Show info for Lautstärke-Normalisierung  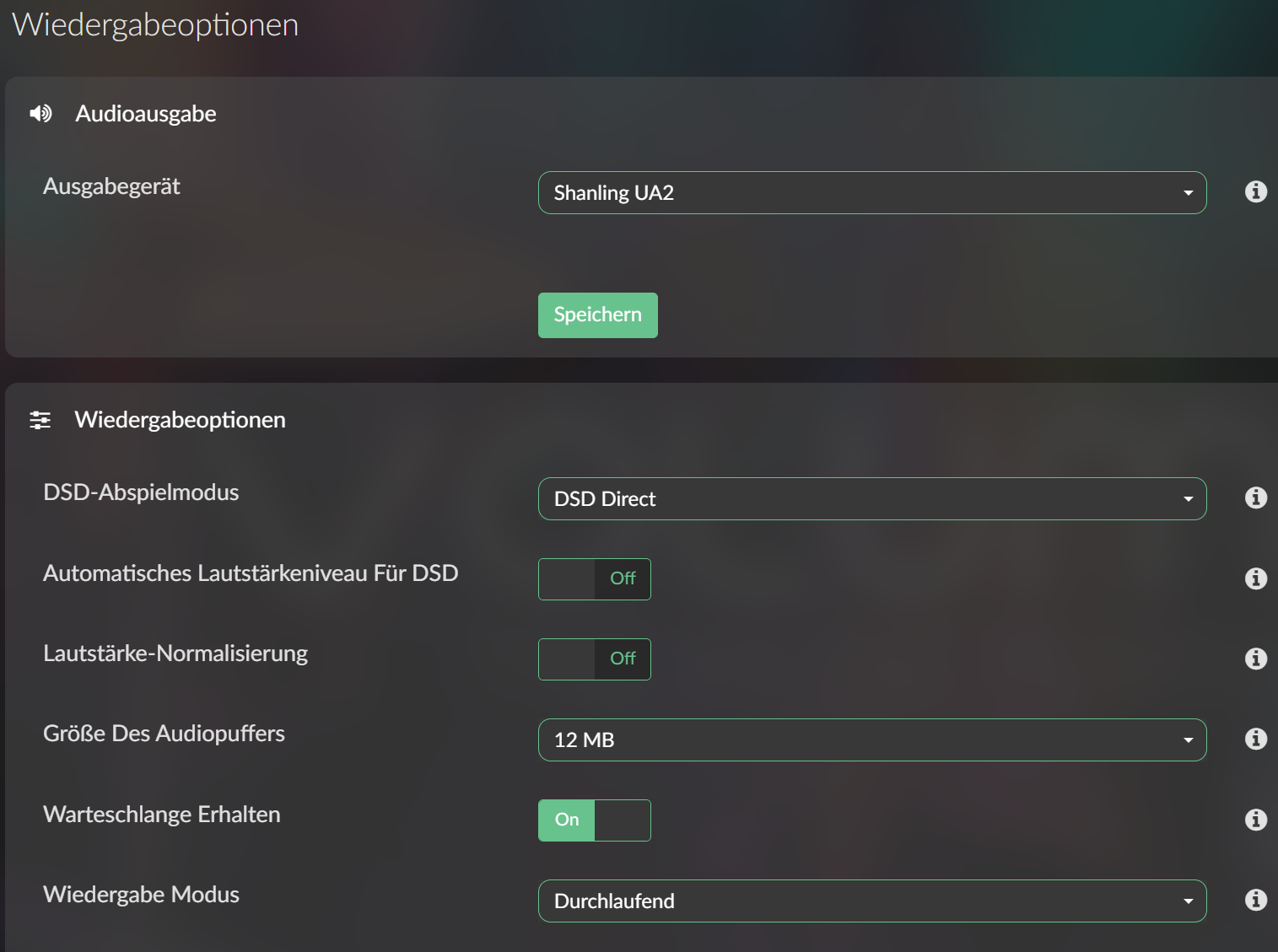[x=1255, y=659]
